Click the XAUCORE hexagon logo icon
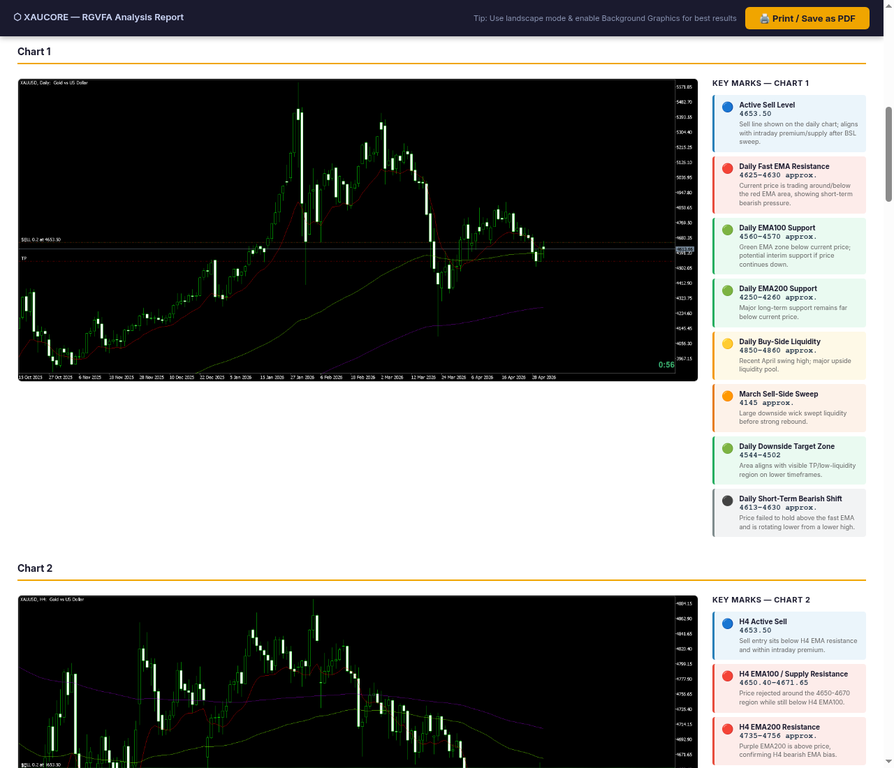 tap(17, 17)
